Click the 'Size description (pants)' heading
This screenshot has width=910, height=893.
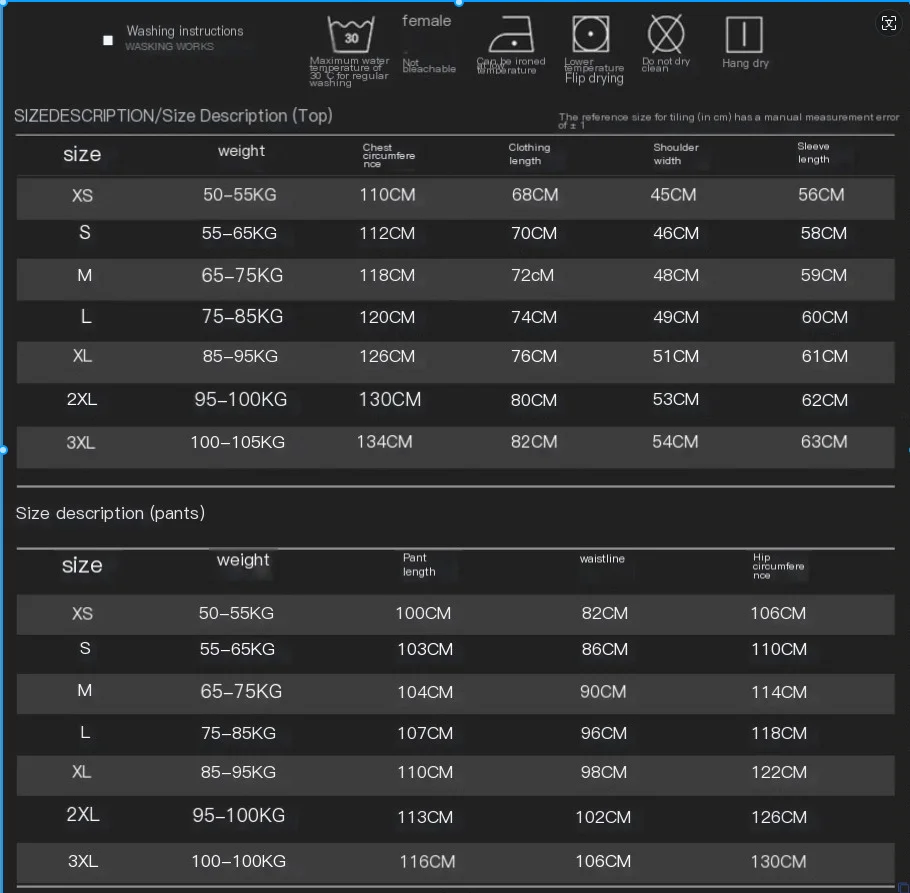pos(110,513)
